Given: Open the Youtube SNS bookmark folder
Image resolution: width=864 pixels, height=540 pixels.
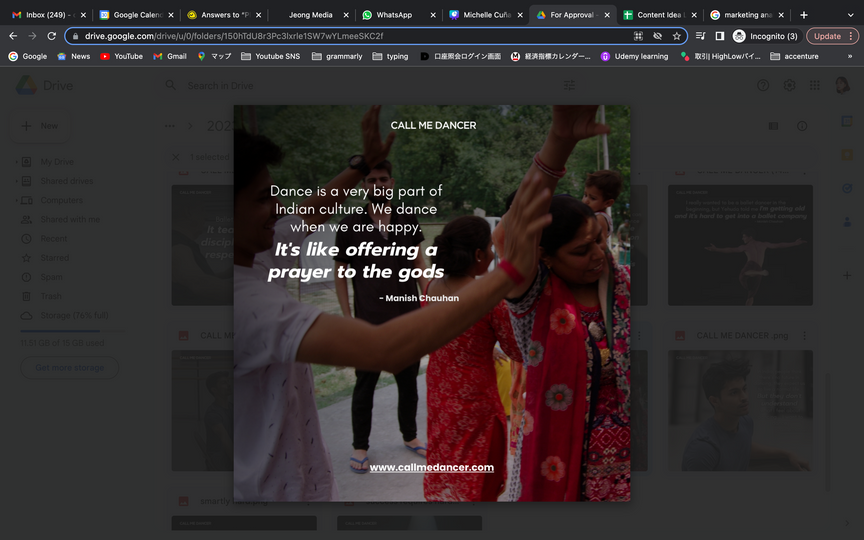Looking at the screenshot, I should click(271, 56).
